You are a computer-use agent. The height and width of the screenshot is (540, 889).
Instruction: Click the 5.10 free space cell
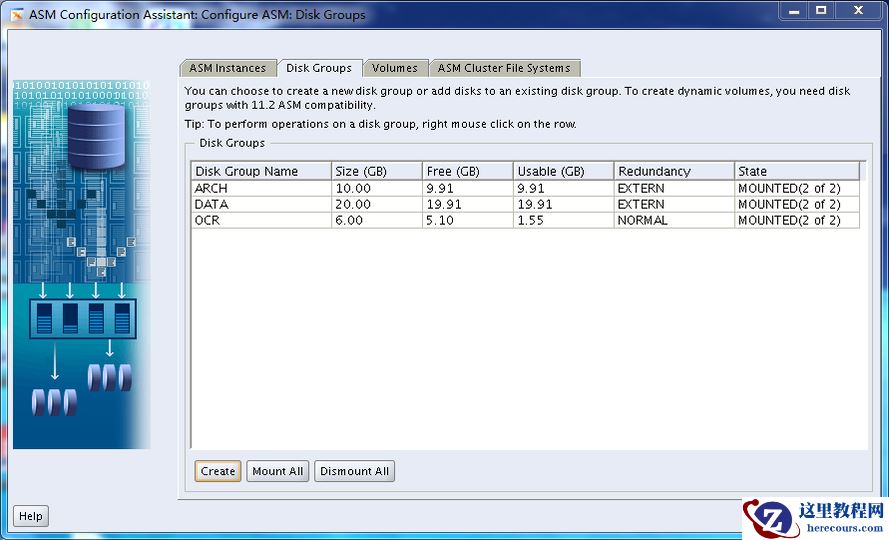[x=468, y=220]
